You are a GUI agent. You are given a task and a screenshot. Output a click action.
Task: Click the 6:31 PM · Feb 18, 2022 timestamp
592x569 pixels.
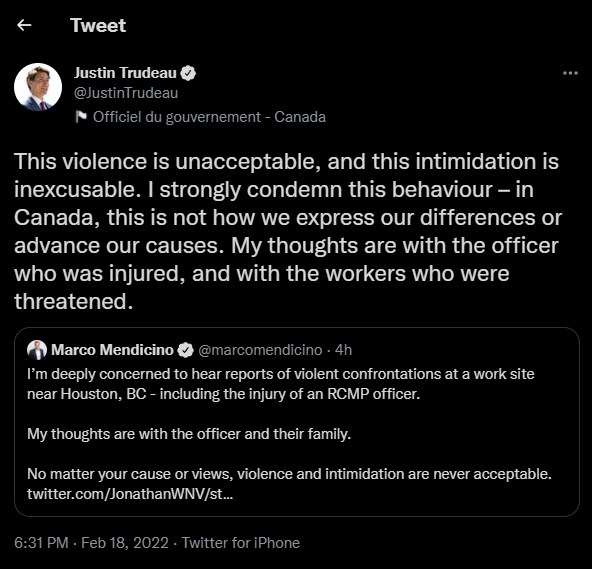[x=91, y=543]
